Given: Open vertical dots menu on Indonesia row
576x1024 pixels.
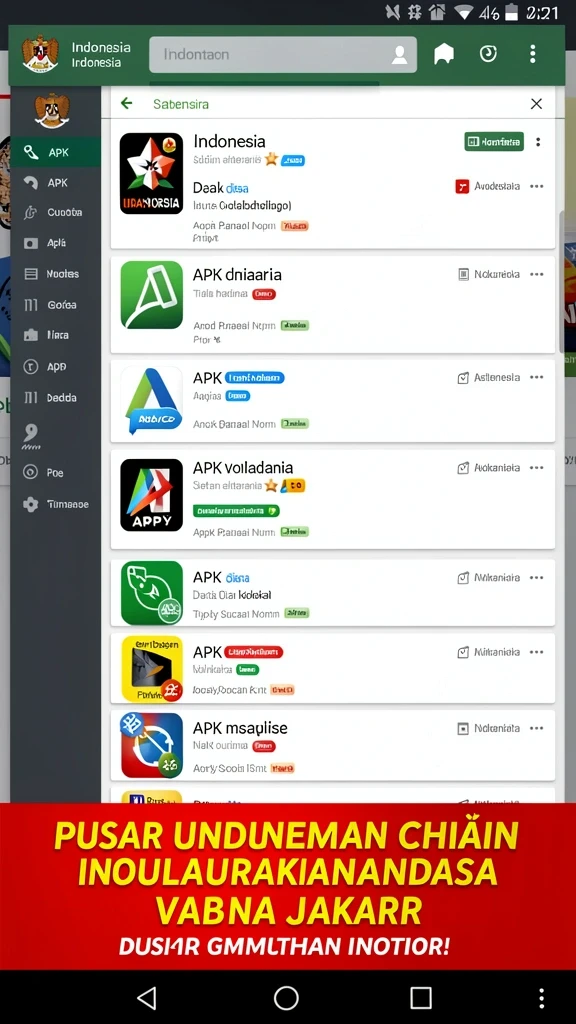Looking at the screenshot, I should (538, 142).
